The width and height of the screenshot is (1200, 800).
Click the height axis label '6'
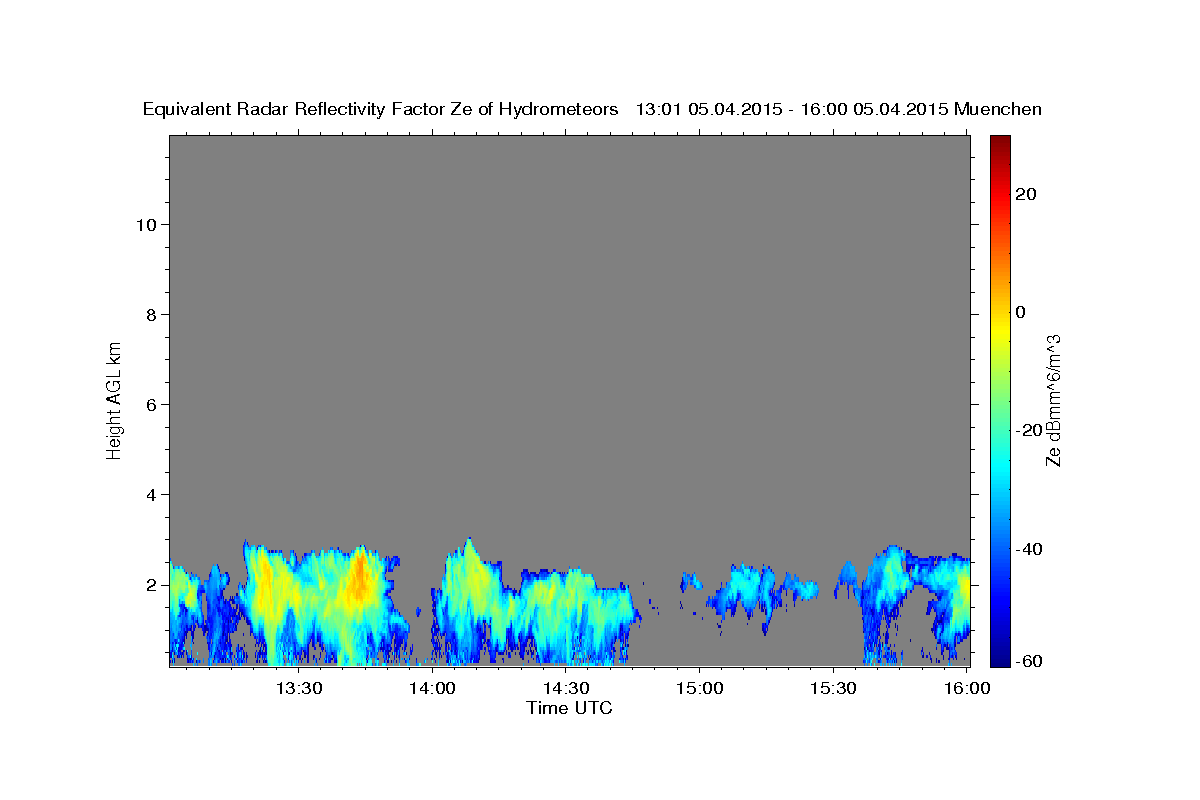(x=150, y=405)
